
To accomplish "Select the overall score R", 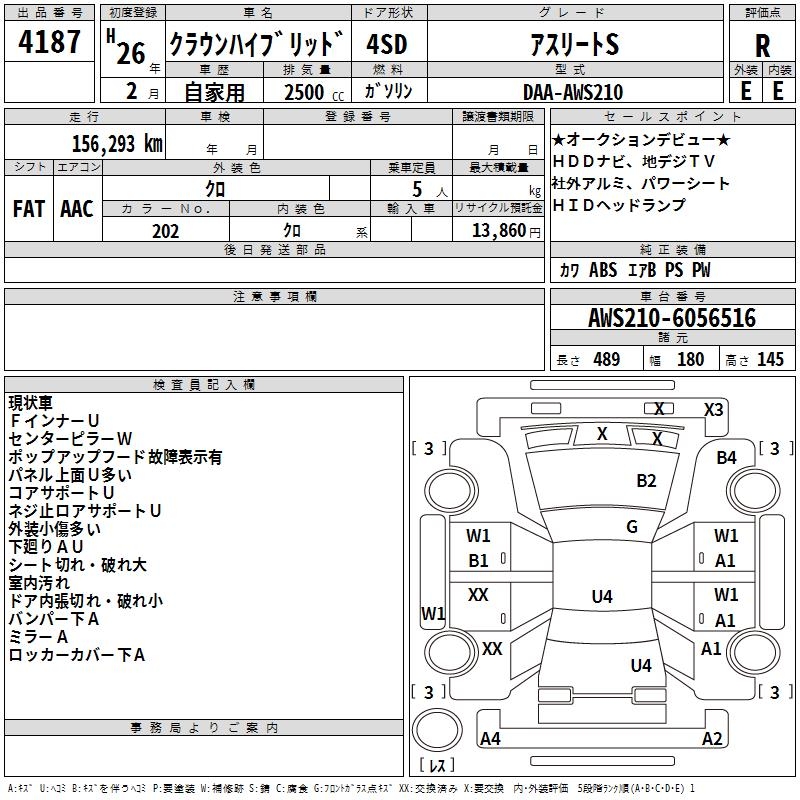I will 762,46.
